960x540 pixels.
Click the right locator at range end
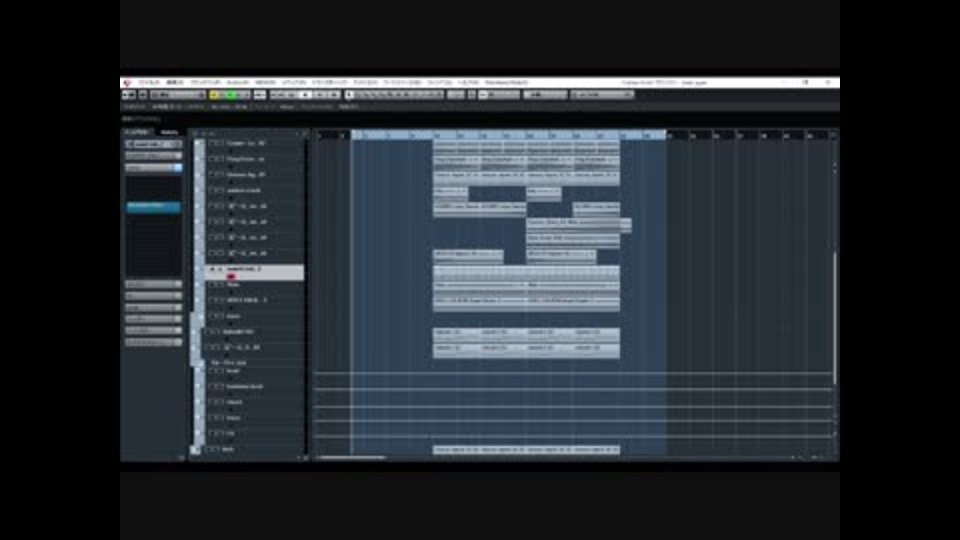tap(666, 135)
